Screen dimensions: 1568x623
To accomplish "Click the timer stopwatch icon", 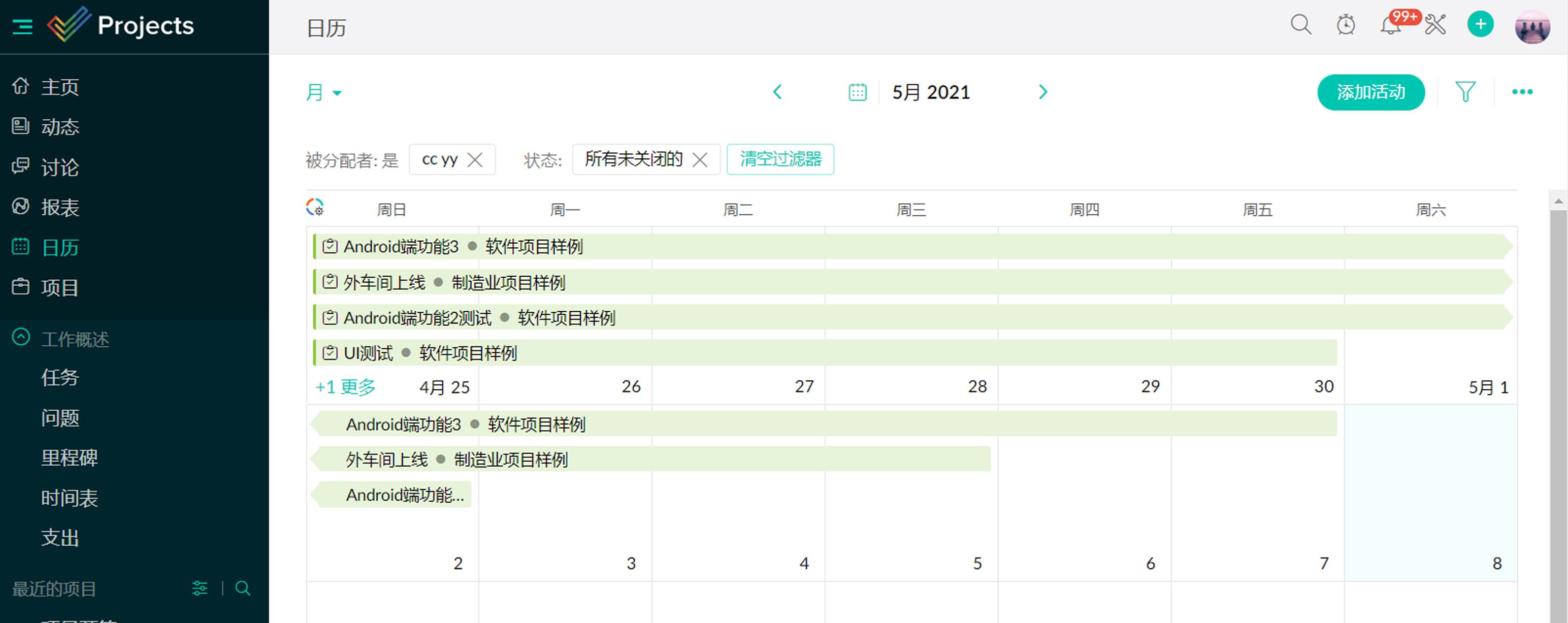I will (1345, 25).
